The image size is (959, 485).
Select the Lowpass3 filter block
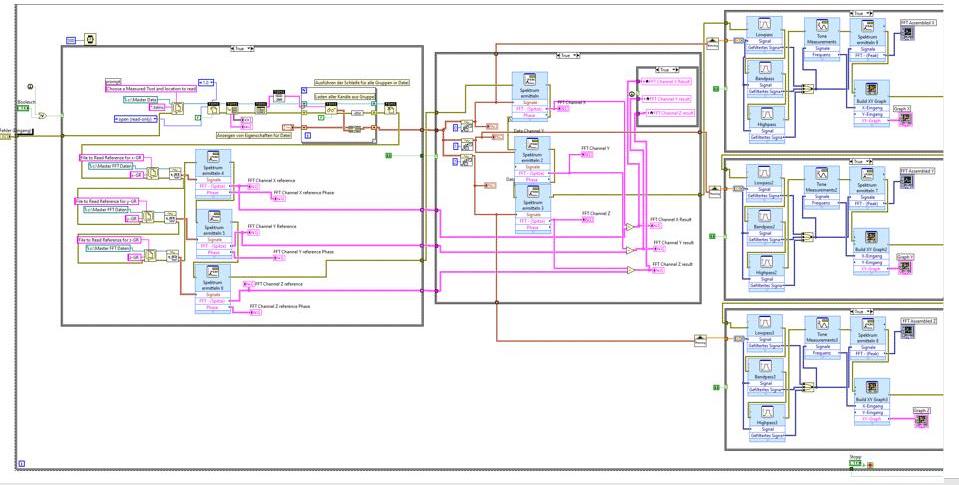coord(765,333)
